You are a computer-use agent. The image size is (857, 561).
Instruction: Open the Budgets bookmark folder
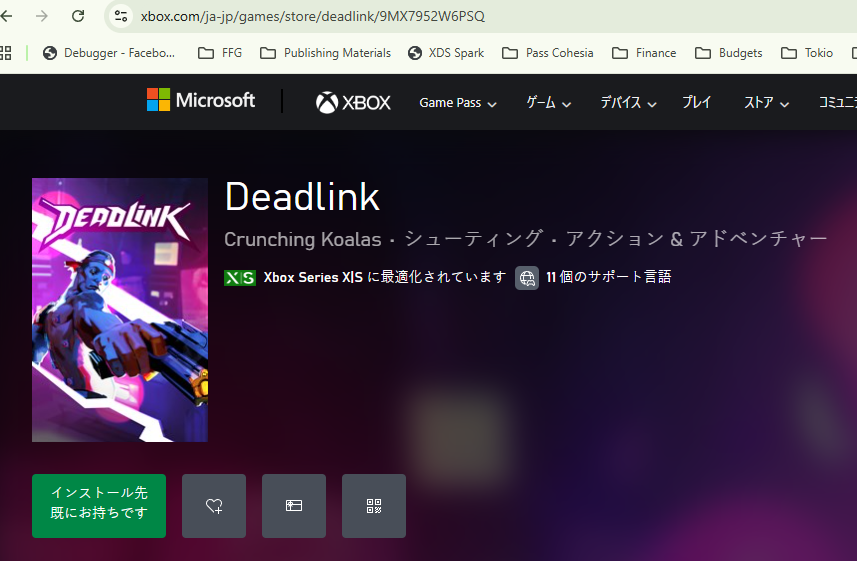click(729, 53)
